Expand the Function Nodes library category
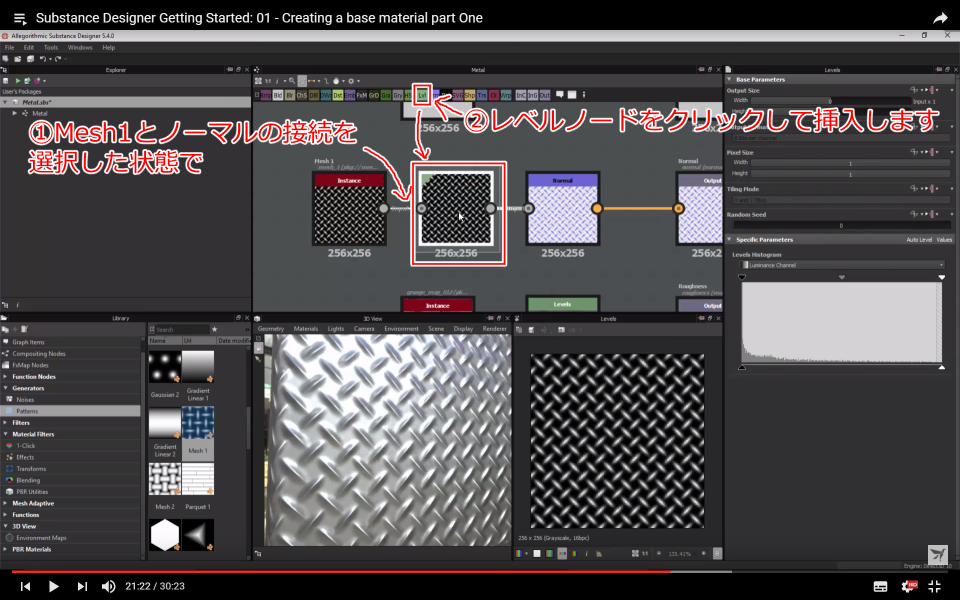Viewport: 960px width, 600px height. tap(6, 377)
